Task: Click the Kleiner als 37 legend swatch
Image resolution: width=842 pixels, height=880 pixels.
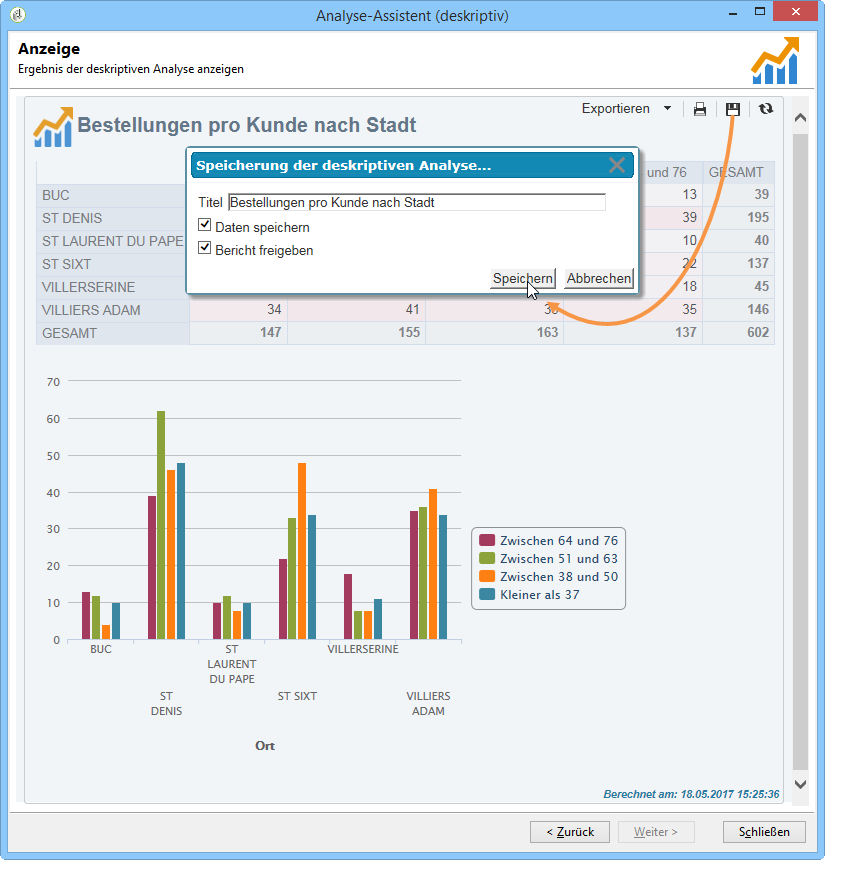Action: click(487, 594)
